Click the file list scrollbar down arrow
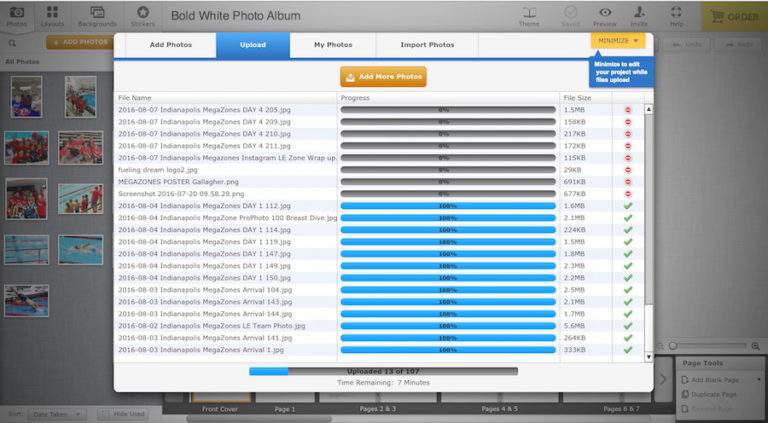 [x=648, y=356]
